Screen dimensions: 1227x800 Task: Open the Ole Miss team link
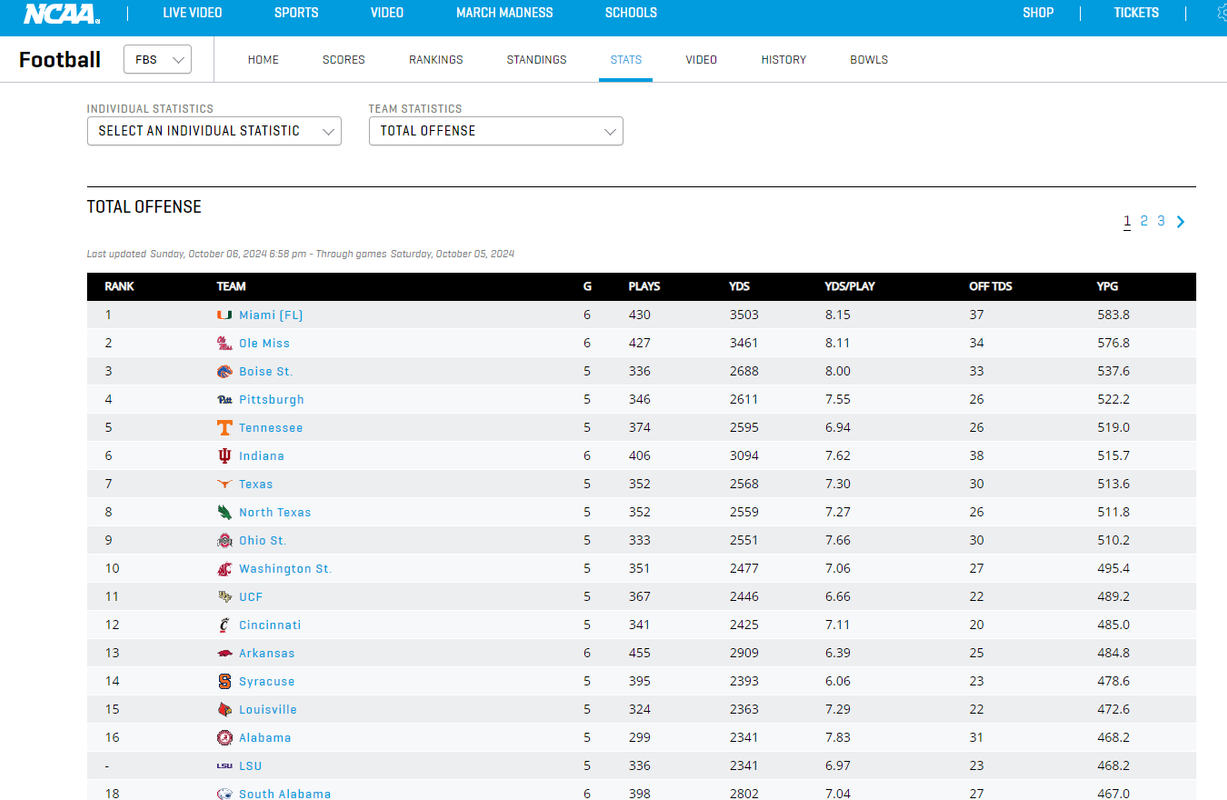point(264,343)
